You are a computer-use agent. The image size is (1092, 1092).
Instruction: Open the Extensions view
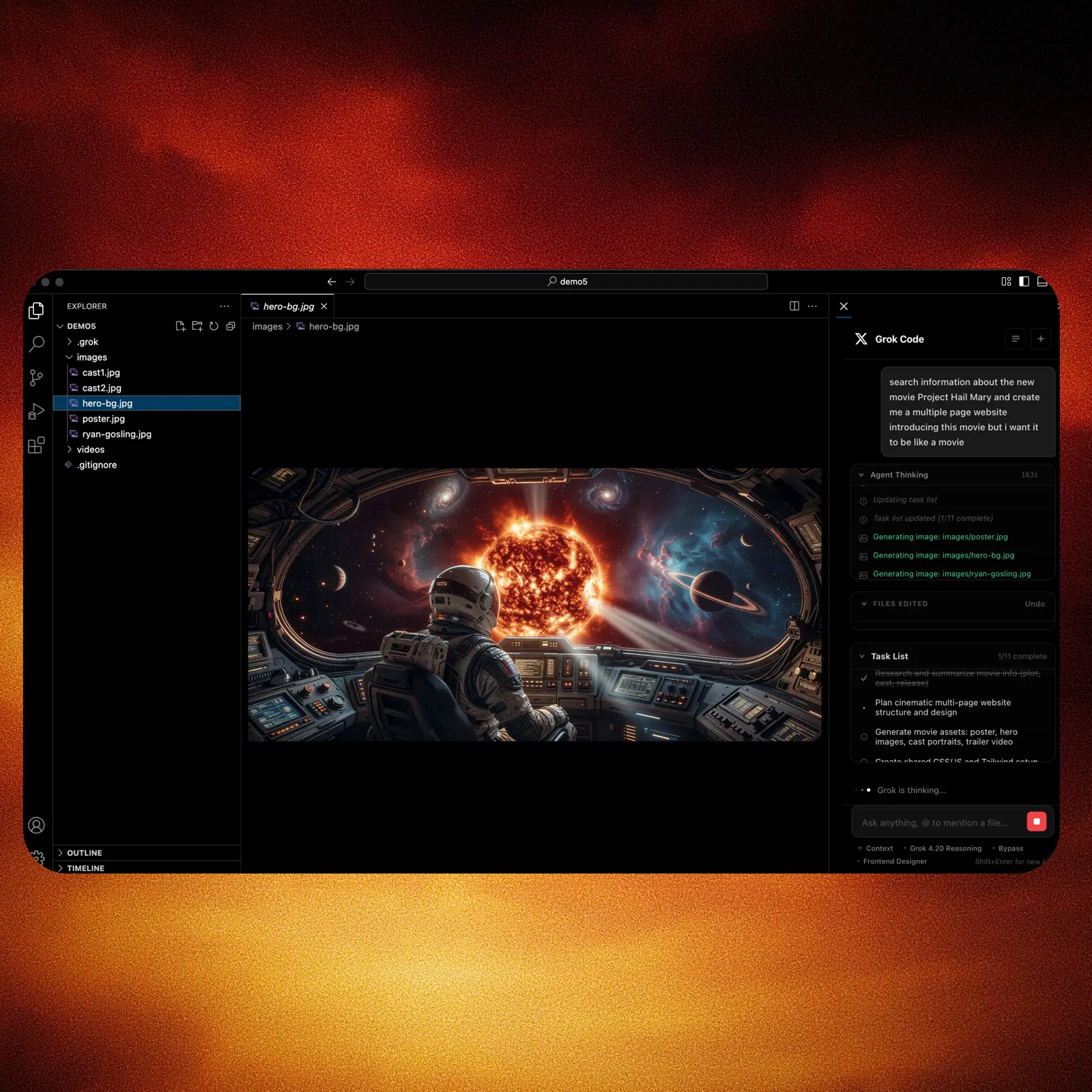click(x=37, y=445)
